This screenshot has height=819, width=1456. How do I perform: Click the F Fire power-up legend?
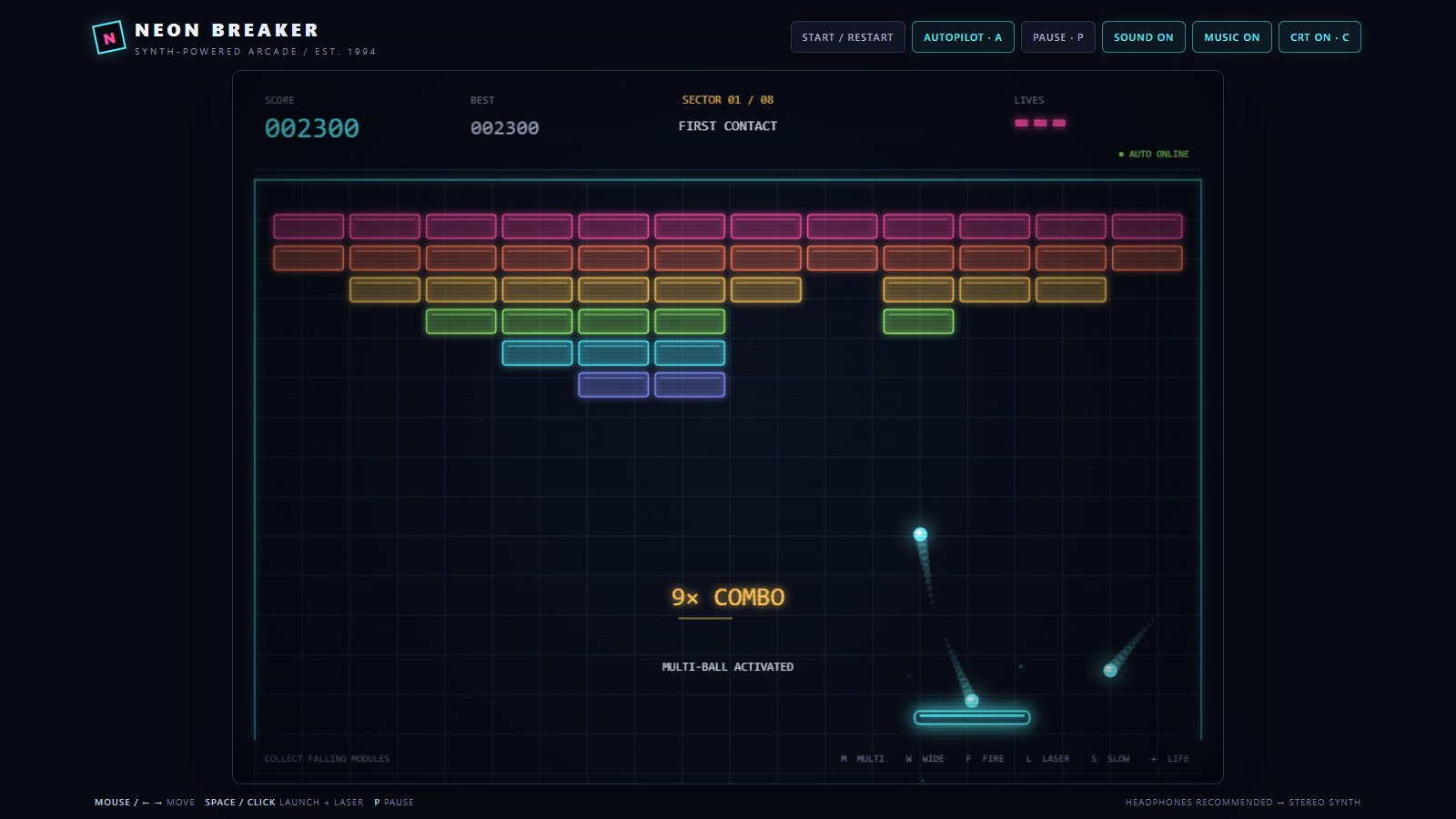pos(985,759)
